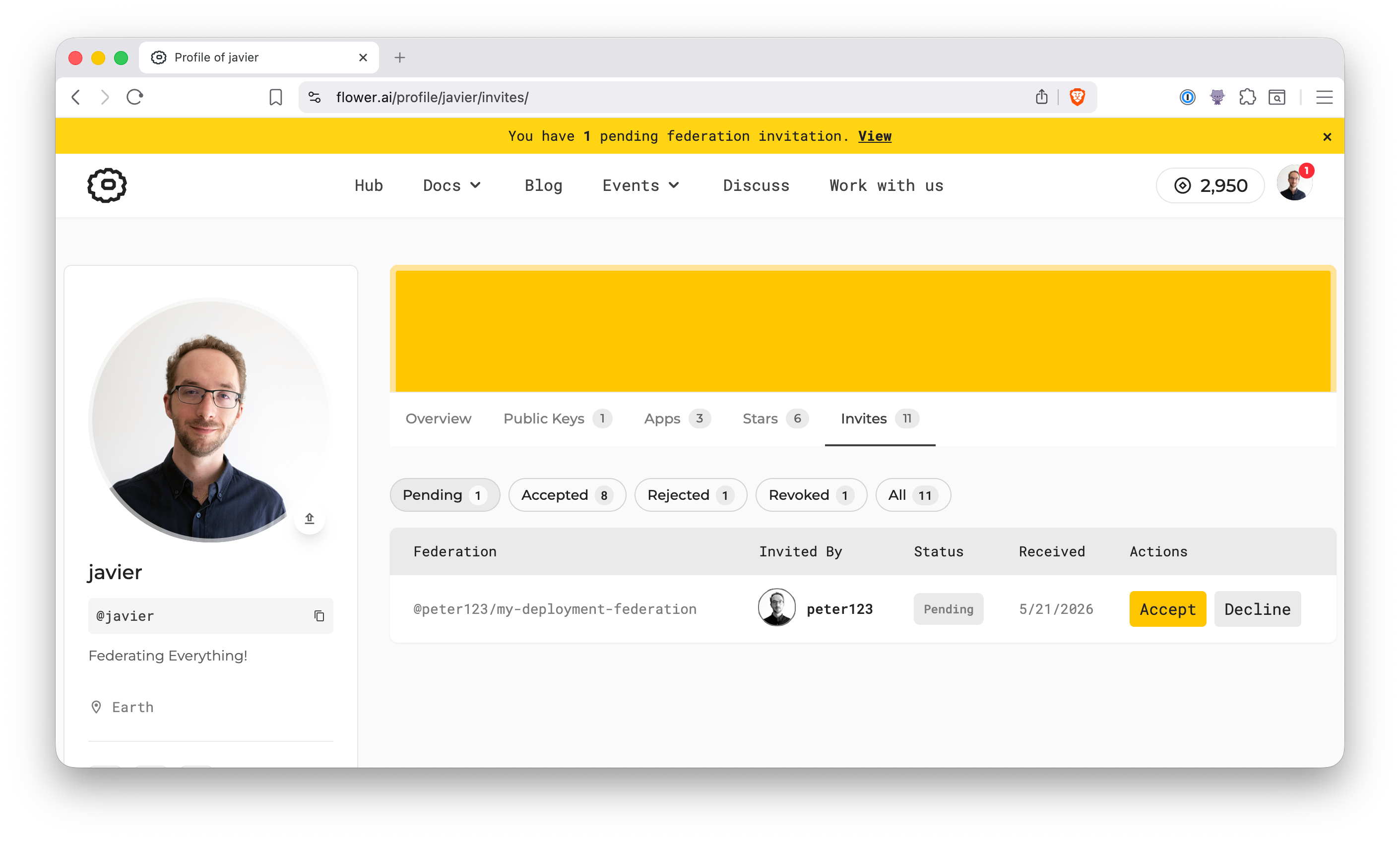The height and width of the screenshot is (841, 1400).
Task: Close the Profile of javier tab
Action: pyautogui.click(x=363, y=57)
